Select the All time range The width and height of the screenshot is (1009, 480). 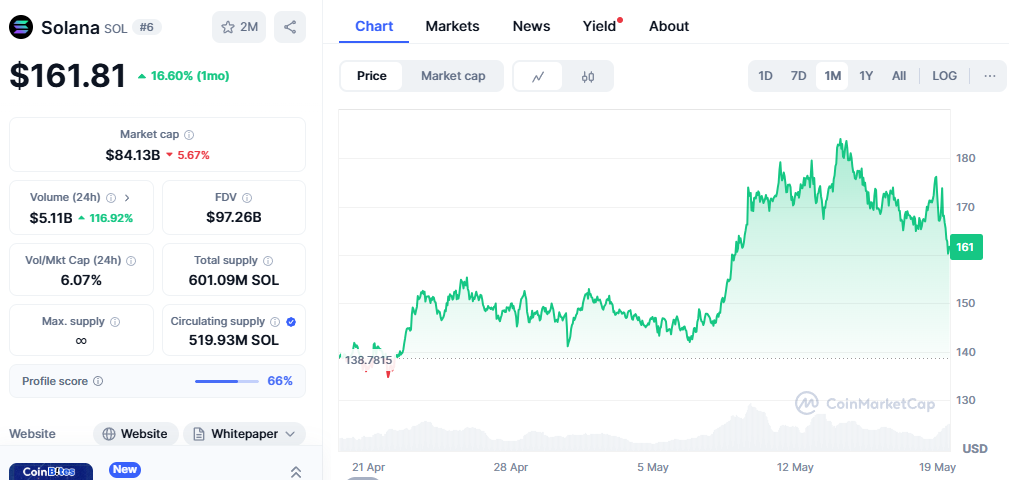coord(899,76)
